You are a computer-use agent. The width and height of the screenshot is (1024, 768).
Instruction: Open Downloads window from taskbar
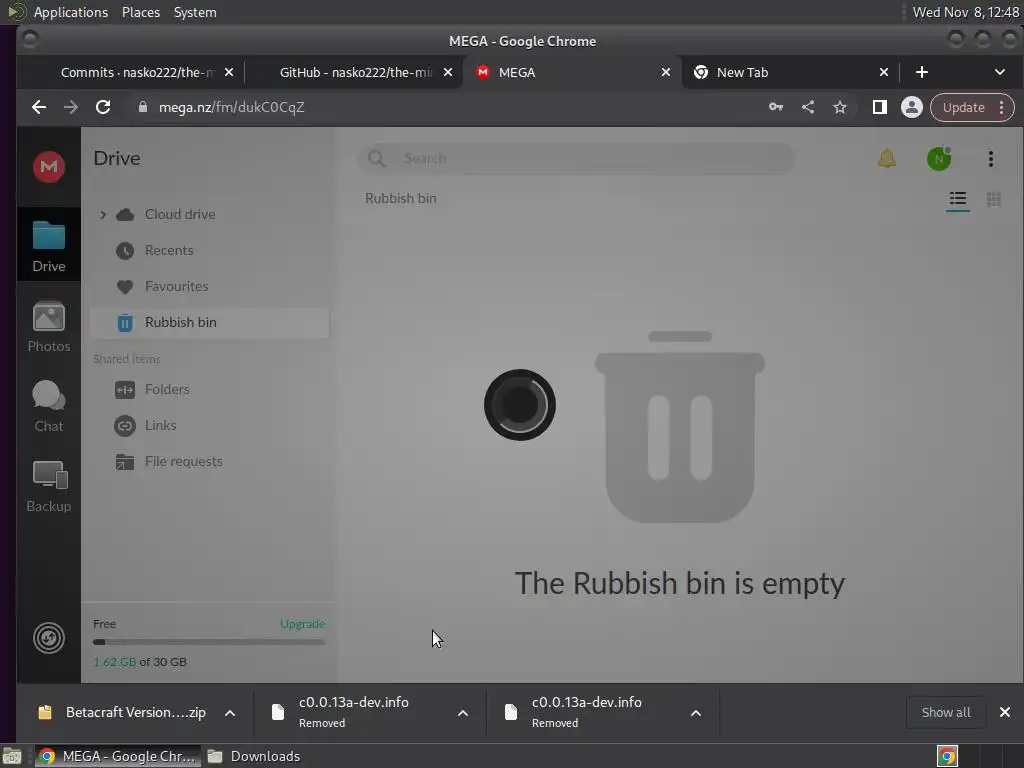(255, 756)
